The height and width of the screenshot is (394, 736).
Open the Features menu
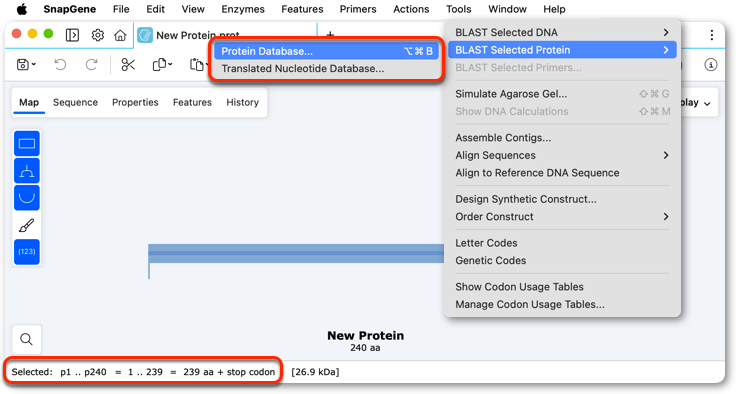point(302,9)
